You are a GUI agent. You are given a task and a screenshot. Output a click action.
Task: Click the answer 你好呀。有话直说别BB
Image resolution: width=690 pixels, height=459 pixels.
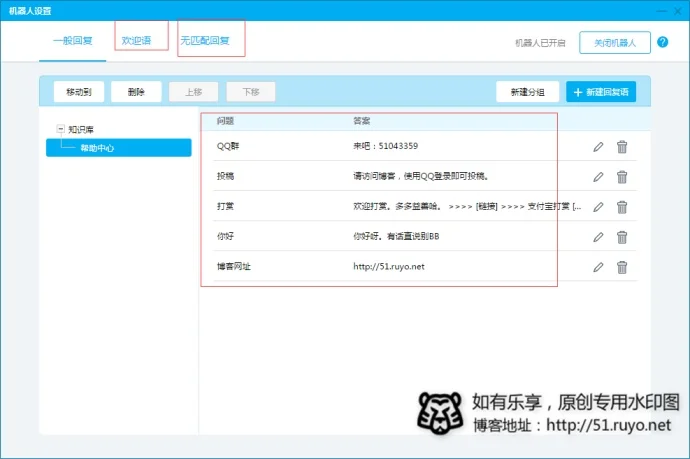(396, 236)
